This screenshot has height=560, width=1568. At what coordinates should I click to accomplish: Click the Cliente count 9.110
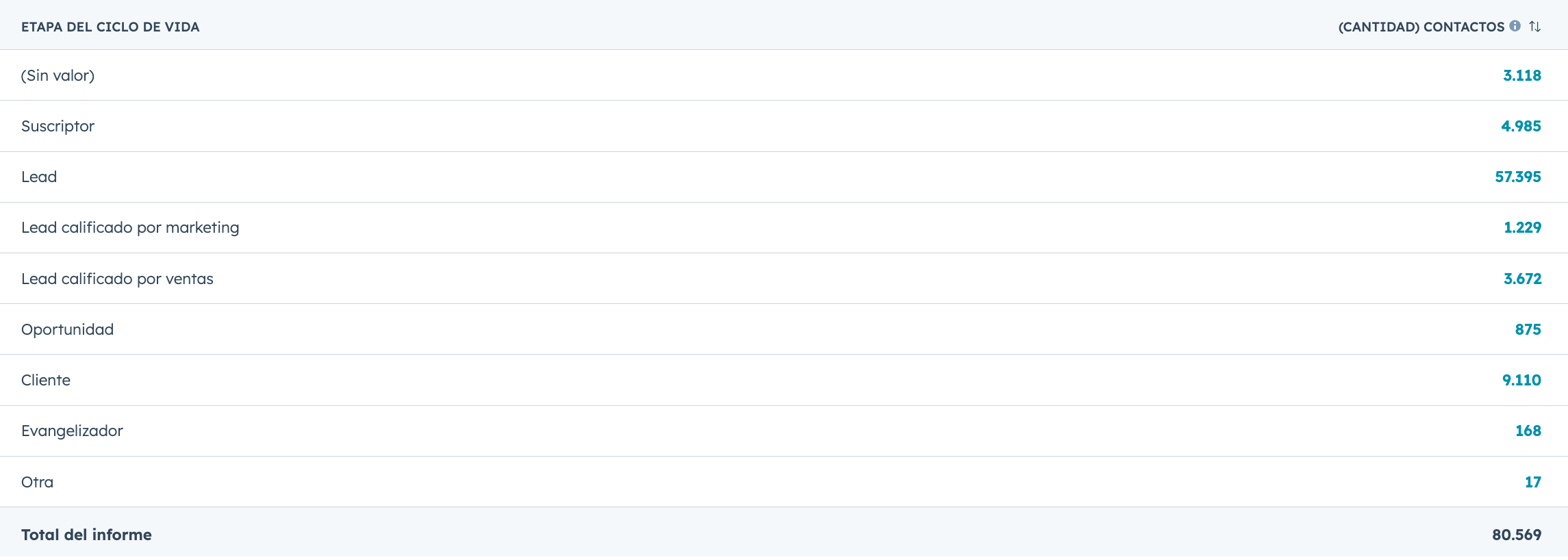(x=1521, y=381)
